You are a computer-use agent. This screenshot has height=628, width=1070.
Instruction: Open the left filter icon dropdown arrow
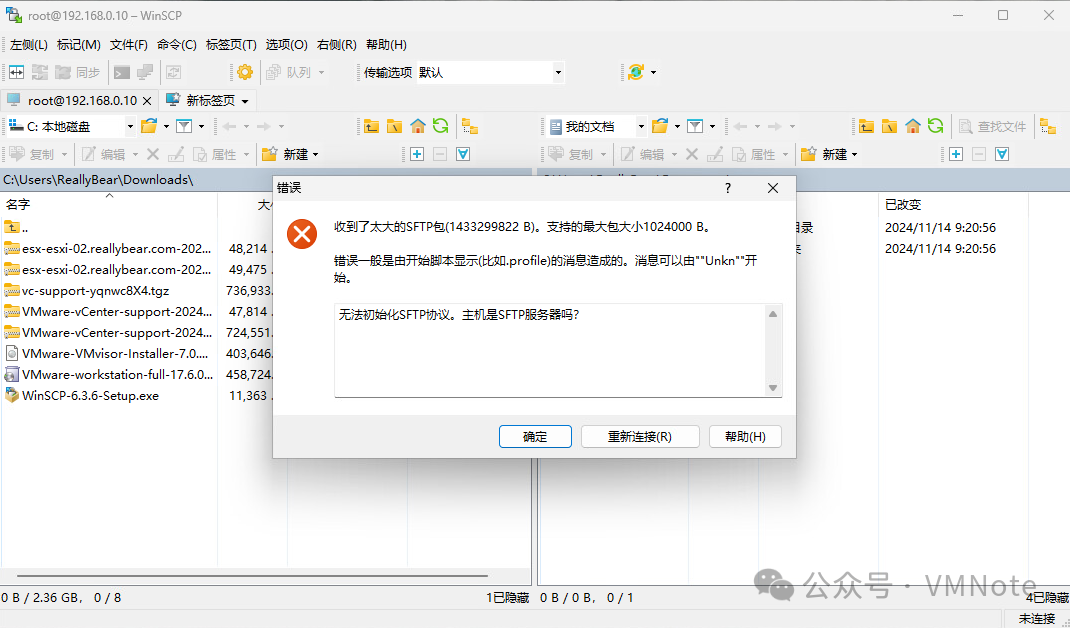[201, 126]
